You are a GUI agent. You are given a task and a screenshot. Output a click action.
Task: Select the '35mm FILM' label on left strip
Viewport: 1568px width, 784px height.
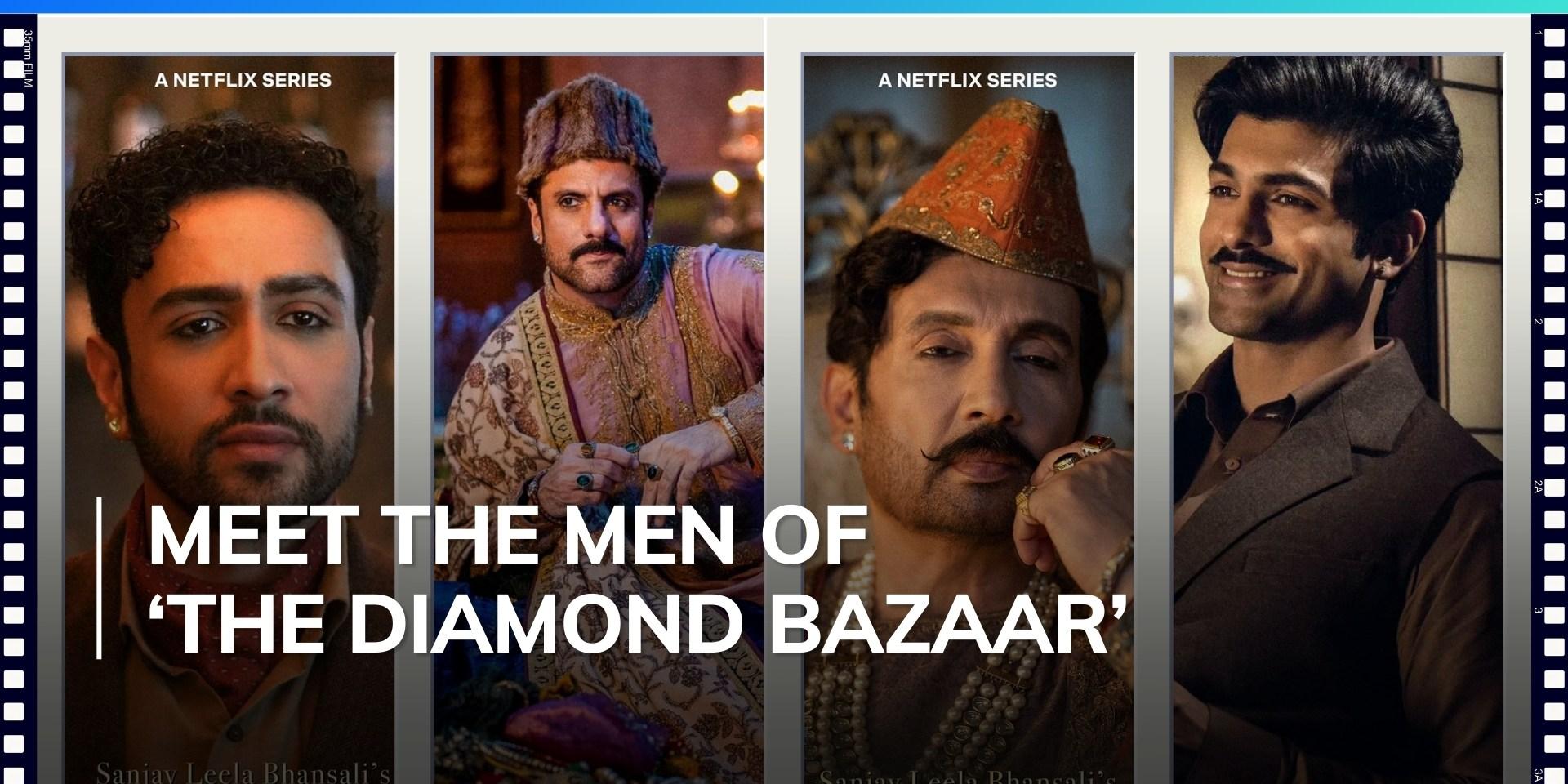pos(29,59)
